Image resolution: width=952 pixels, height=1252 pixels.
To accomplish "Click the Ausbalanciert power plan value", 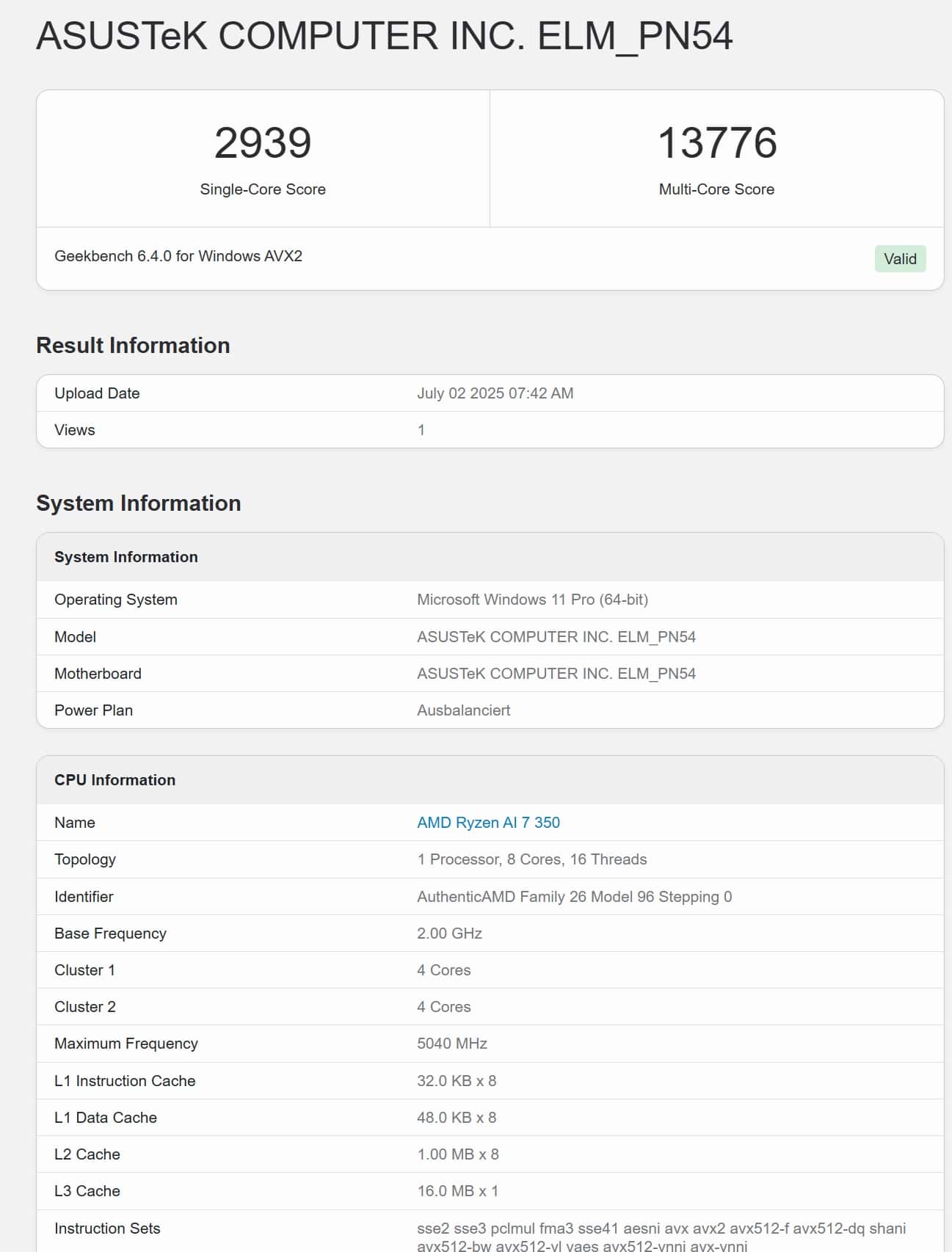I will [x=463, y=710].
